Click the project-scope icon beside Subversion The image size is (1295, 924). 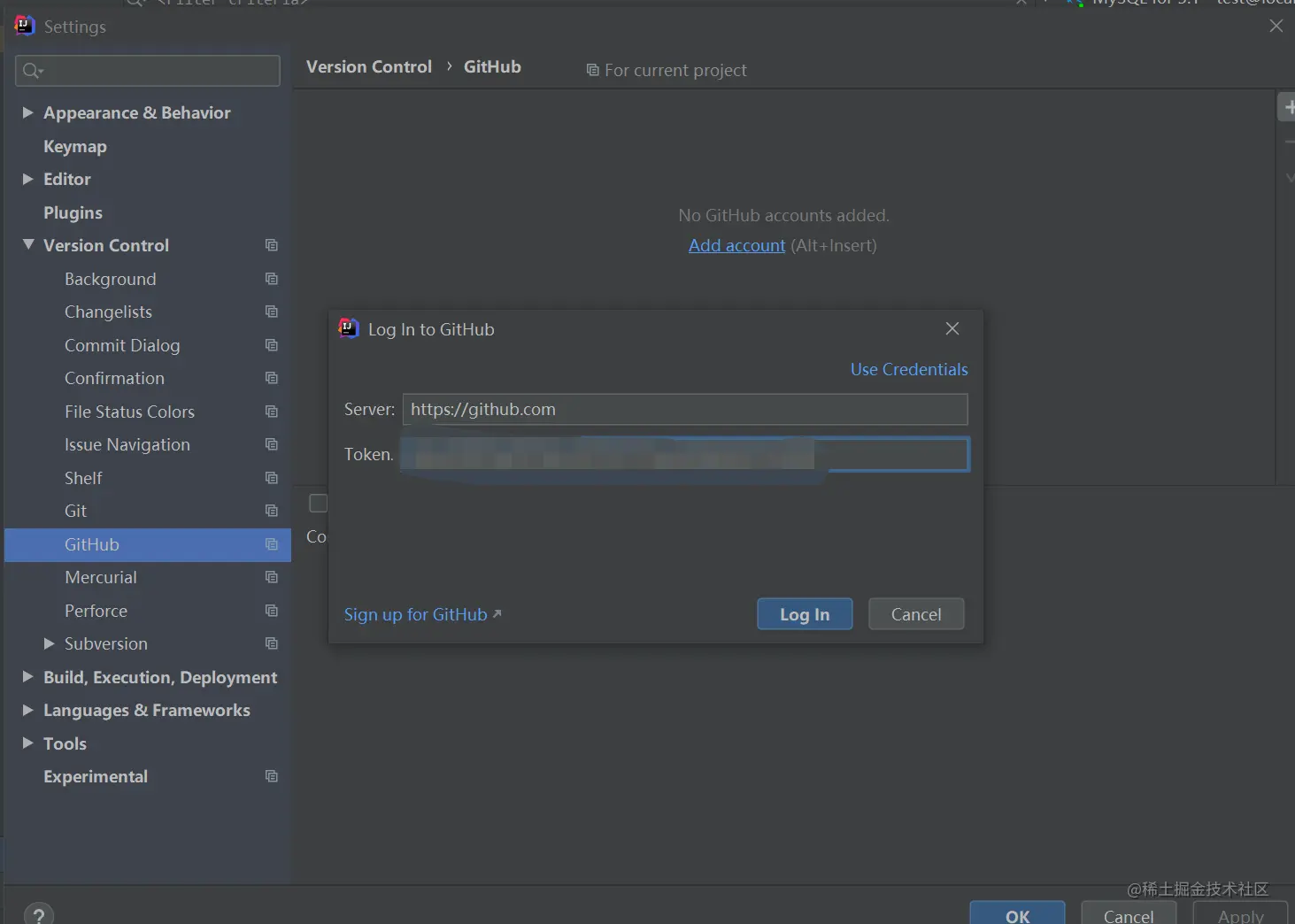272,643
